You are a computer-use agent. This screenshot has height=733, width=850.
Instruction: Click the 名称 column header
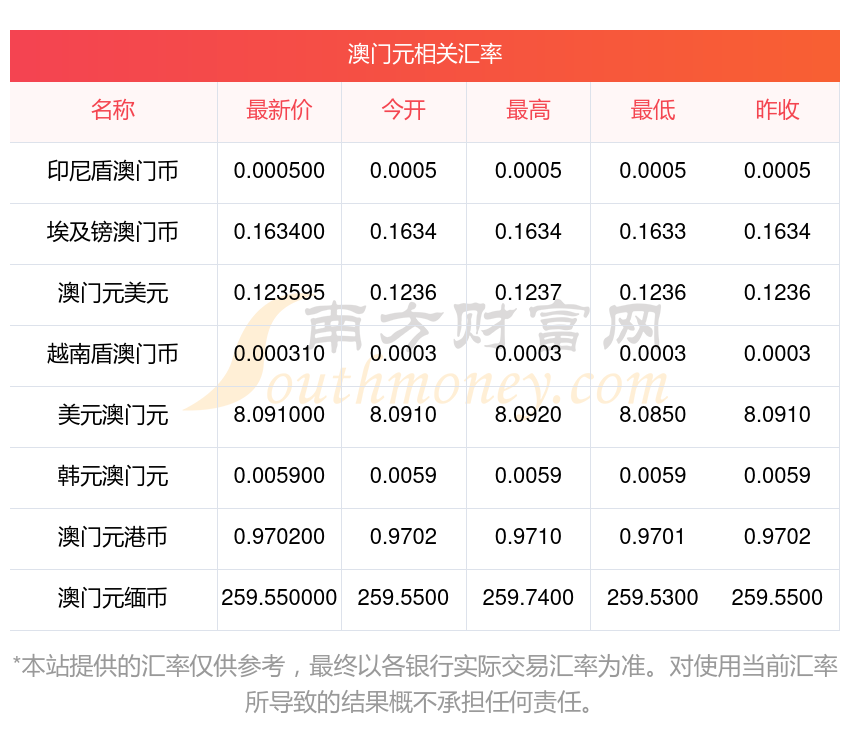point(113,110)
